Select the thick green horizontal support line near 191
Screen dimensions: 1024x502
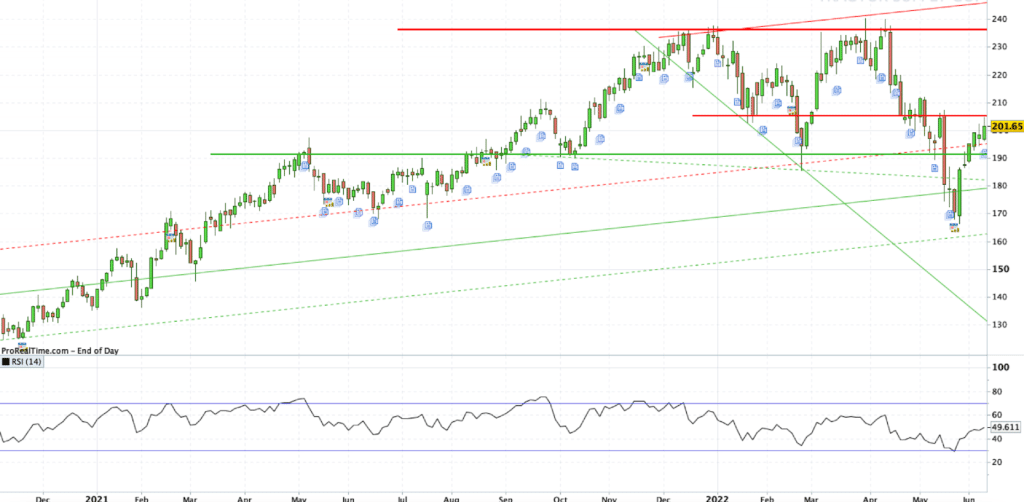(x=400, y=154)
